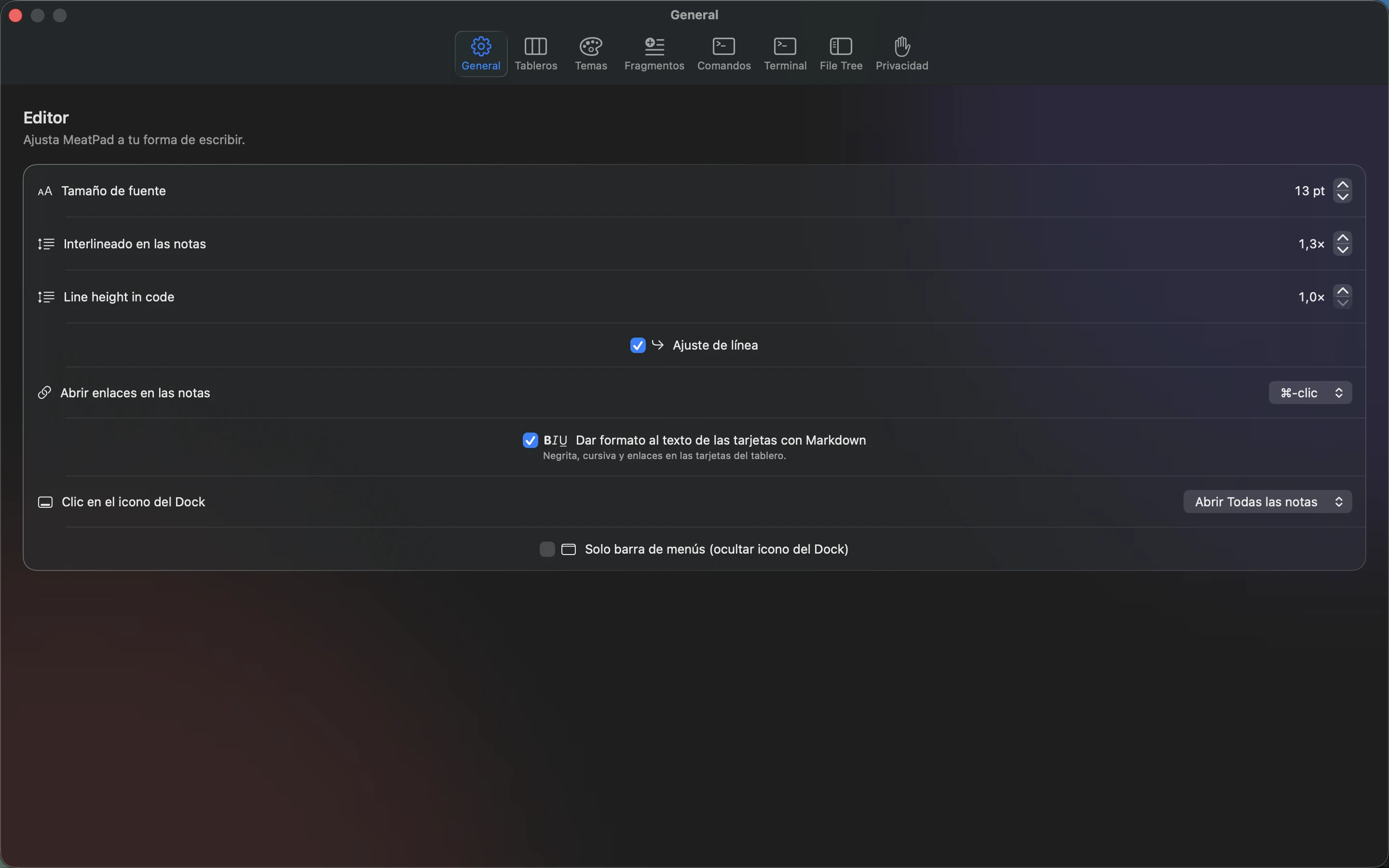Click the 1,0× code line height value
Viewport: 1389px width, 868px height.
(1311, 297)
